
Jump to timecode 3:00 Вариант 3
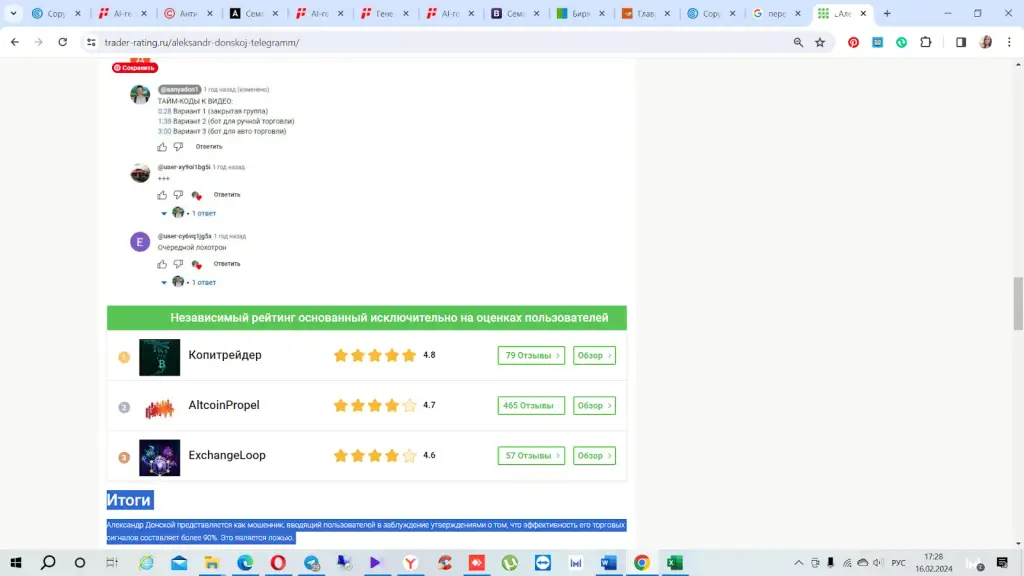click(x=164, y=131)
